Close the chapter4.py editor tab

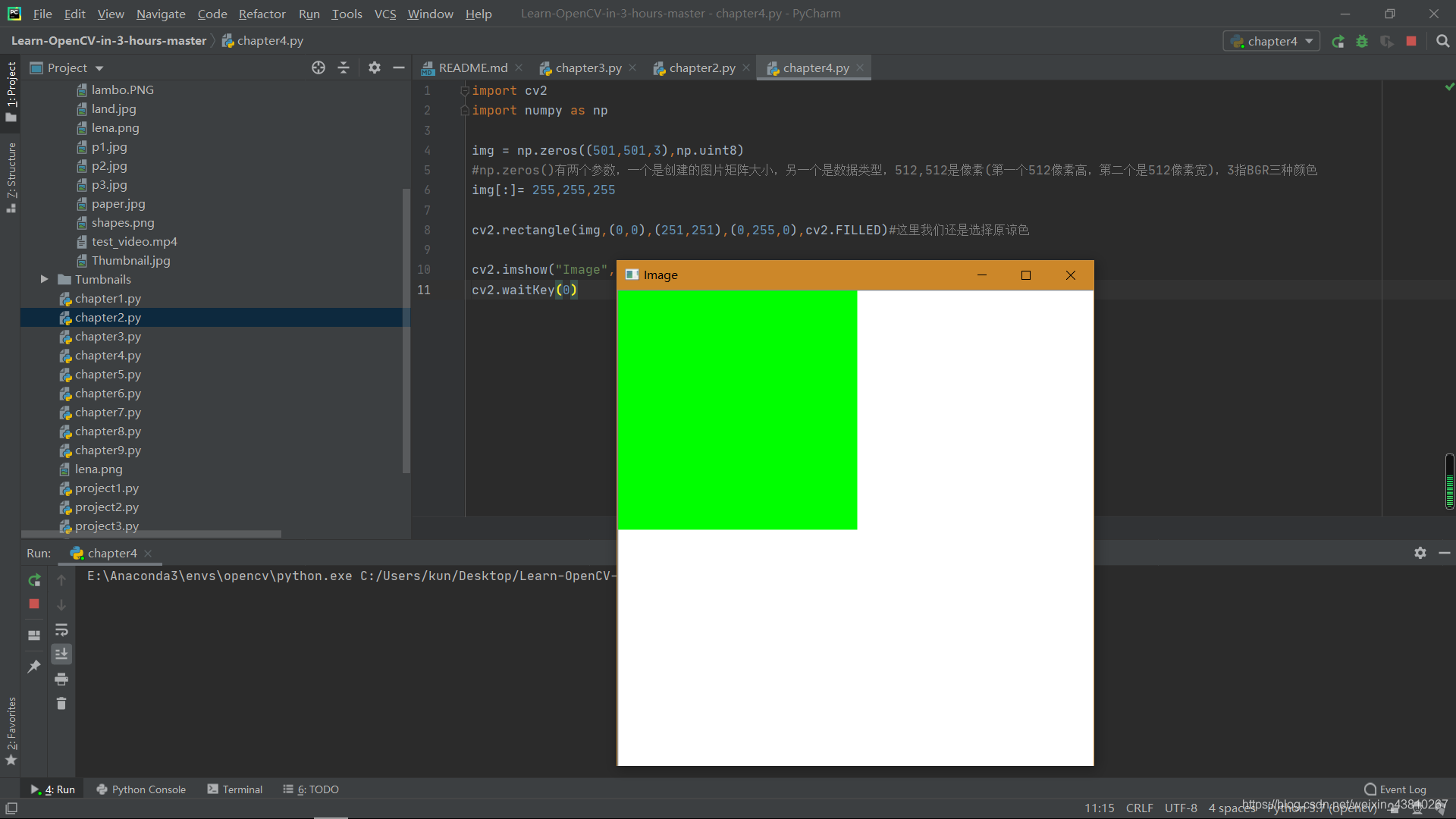pos(860,67)
